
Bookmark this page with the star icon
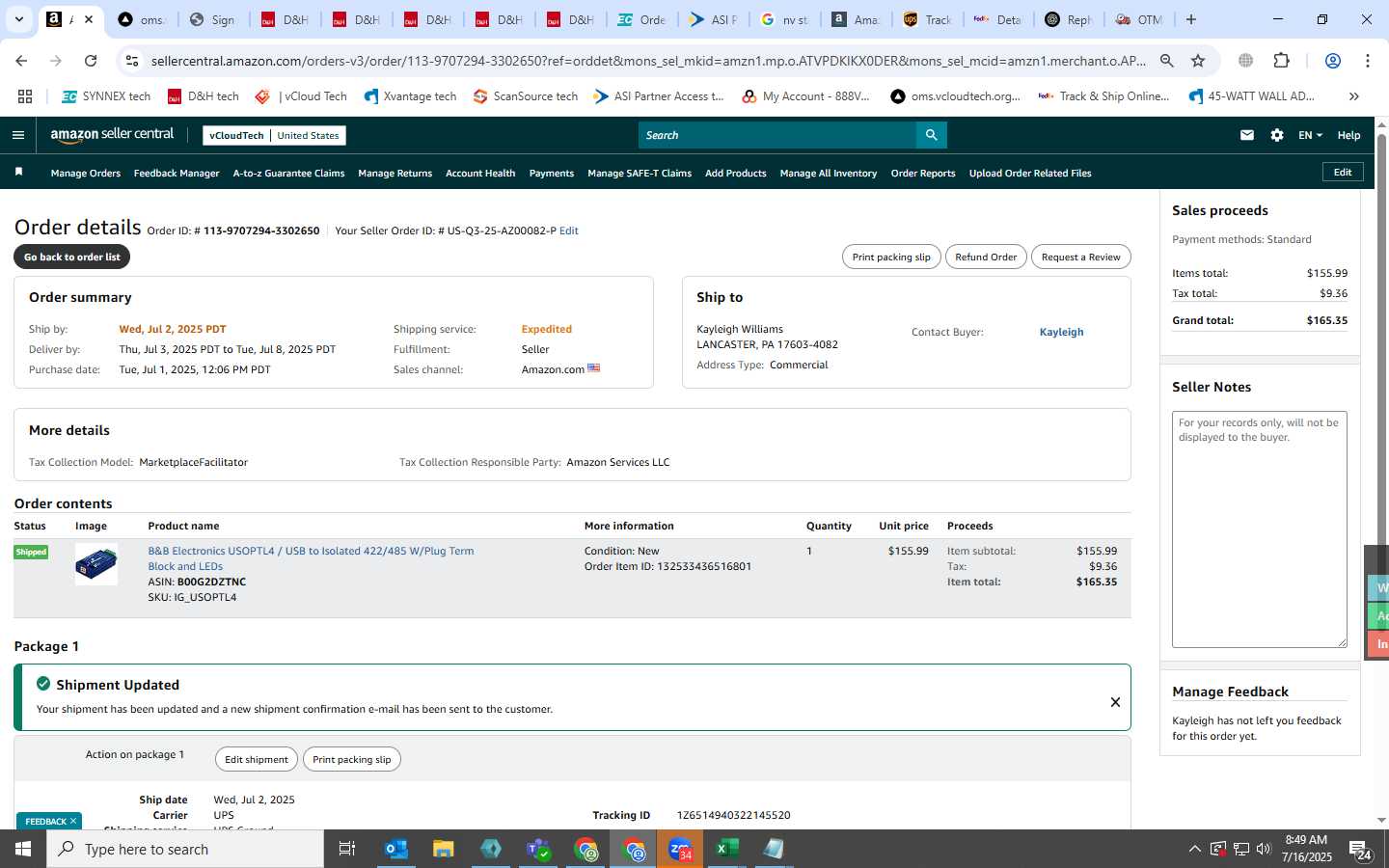pos(1198,61)
